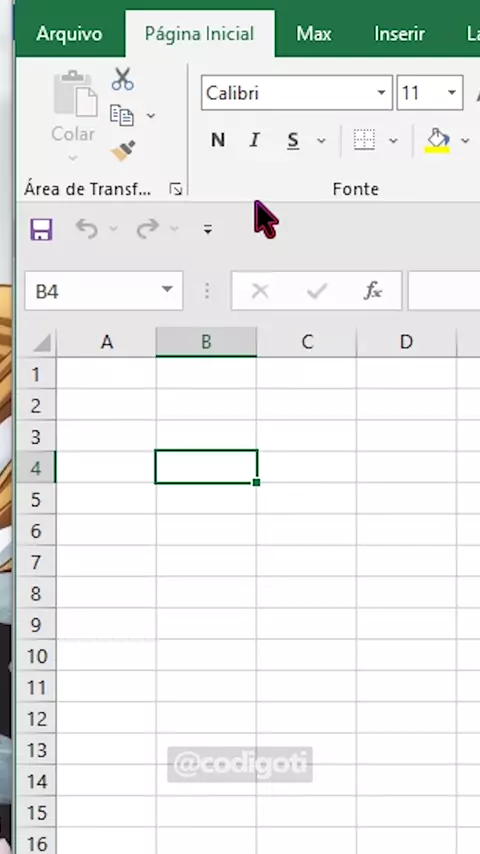The width and height of the screenshot is (480, 854).
Task: Toggle underline with the S button
Action: (x=293, y=141)
